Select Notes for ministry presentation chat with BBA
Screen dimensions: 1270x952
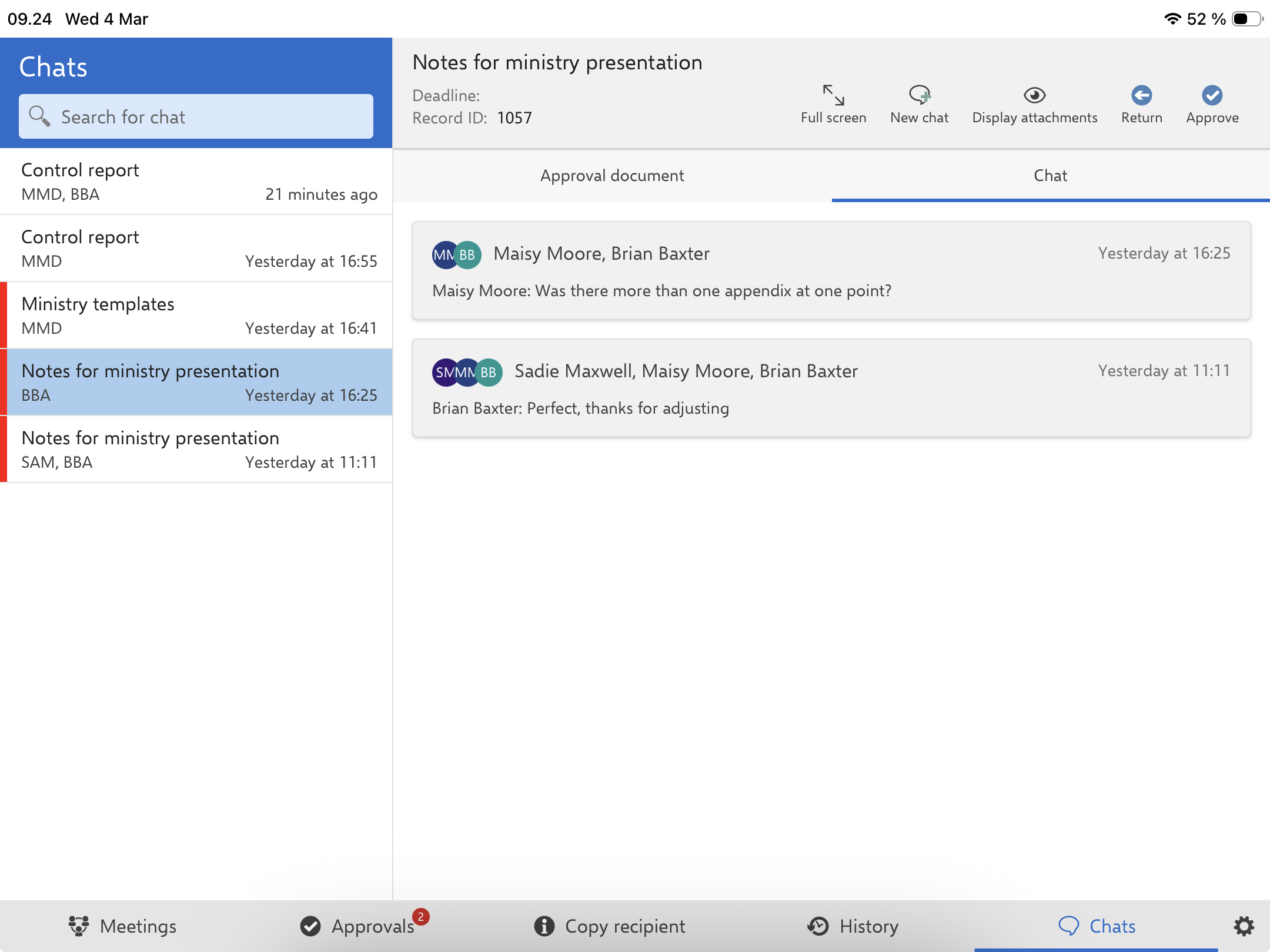196,383
